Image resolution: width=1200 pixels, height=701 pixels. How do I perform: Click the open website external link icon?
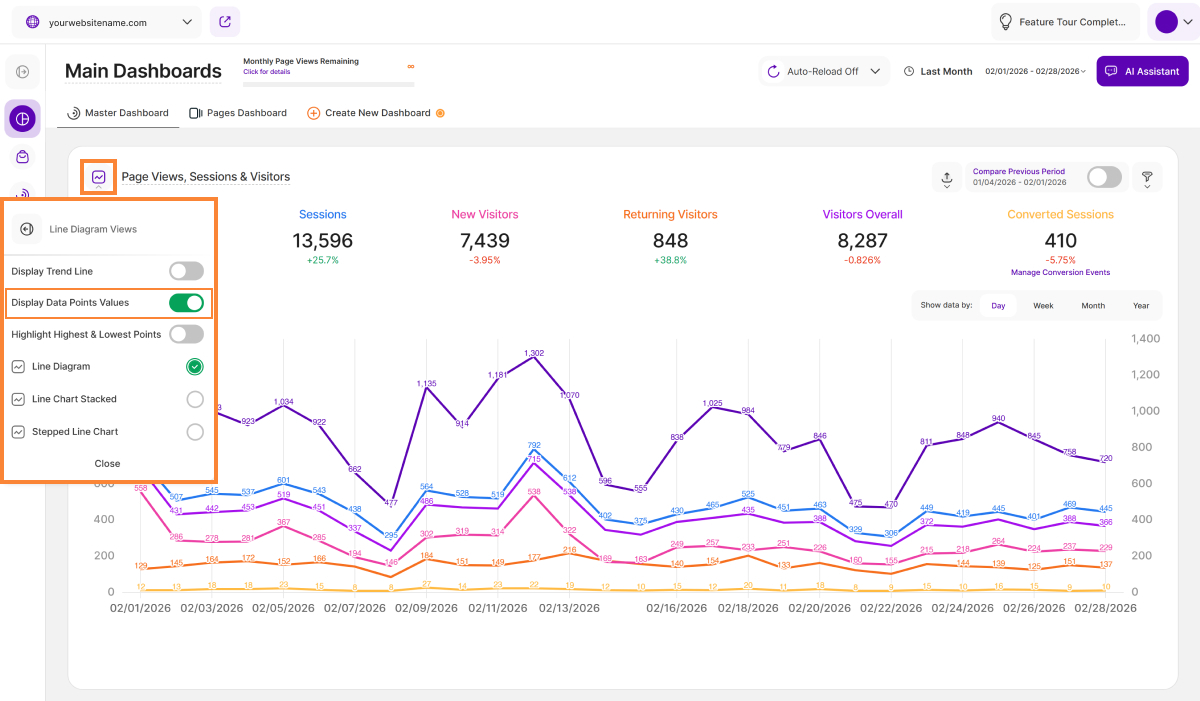pyautogui.click(x=225, y=22)
